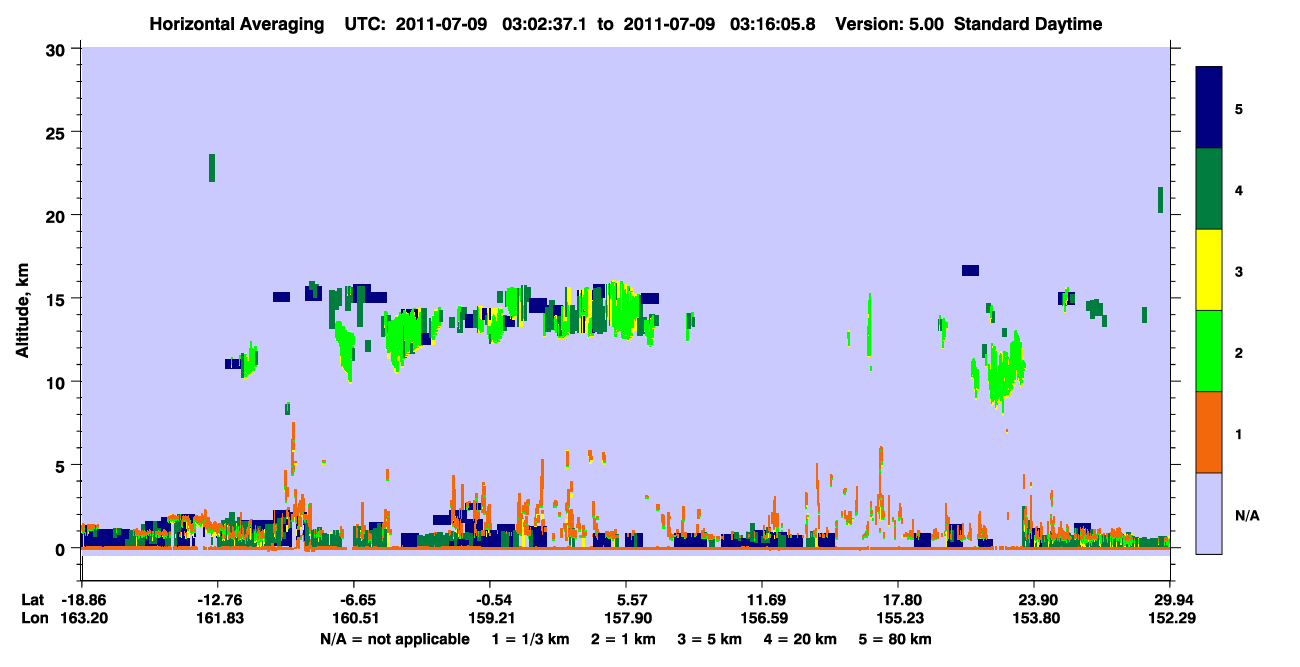The image size is (1300, 667).
Task: Click the y-axis tick label 25
Action: (x=58, y=132)
